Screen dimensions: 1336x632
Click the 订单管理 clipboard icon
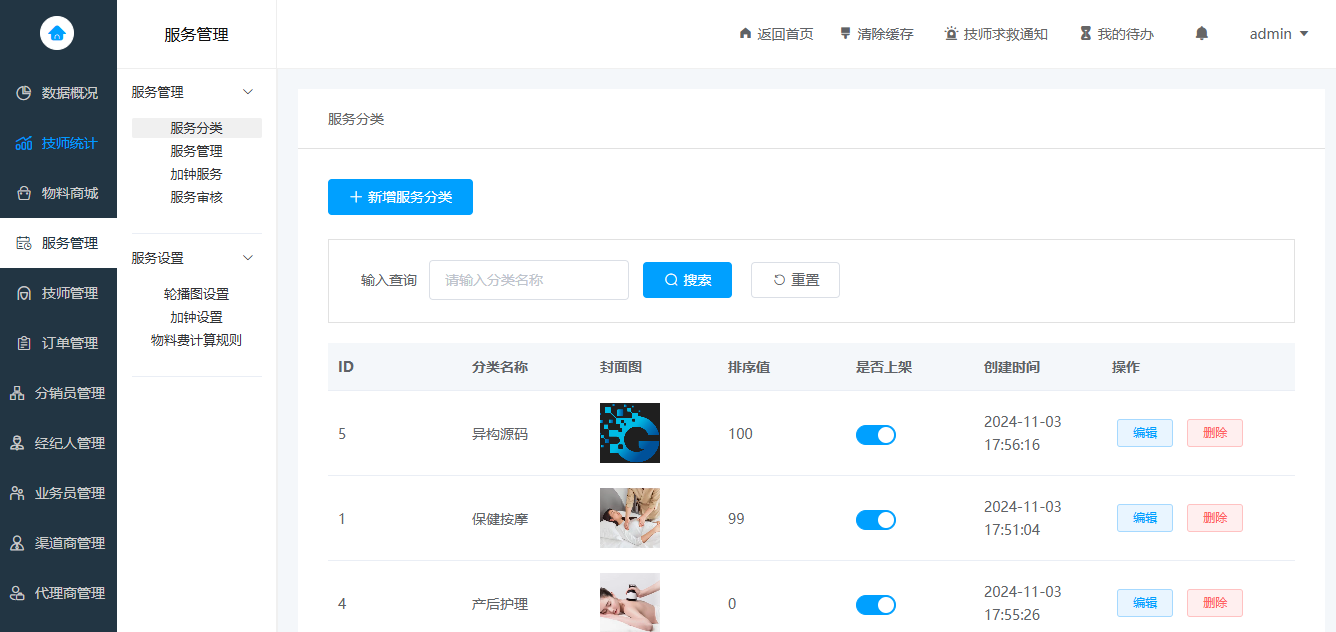click(24, 343)
